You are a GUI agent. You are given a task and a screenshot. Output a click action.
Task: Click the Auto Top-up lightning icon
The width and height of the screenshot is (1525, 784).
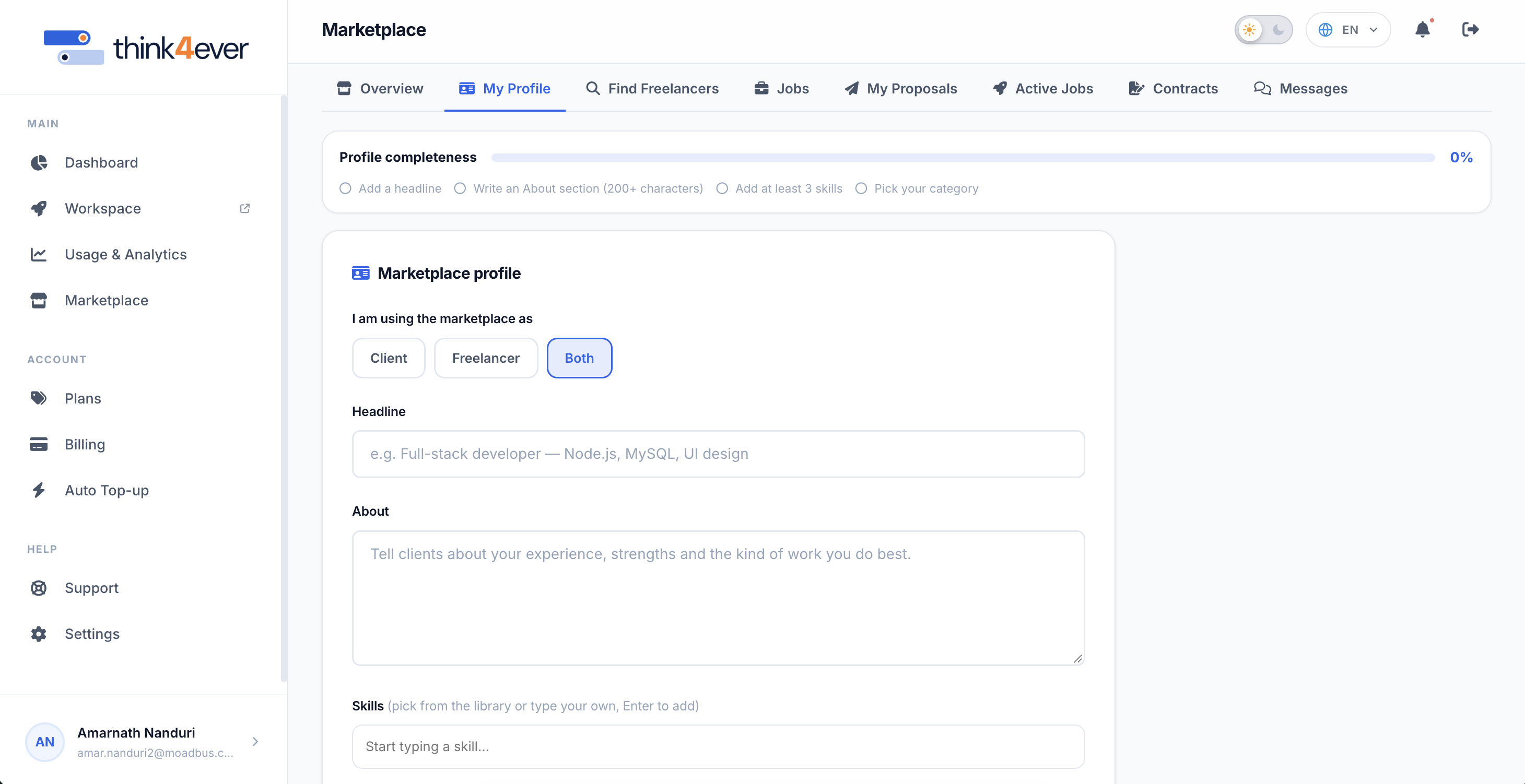point(39,491)
